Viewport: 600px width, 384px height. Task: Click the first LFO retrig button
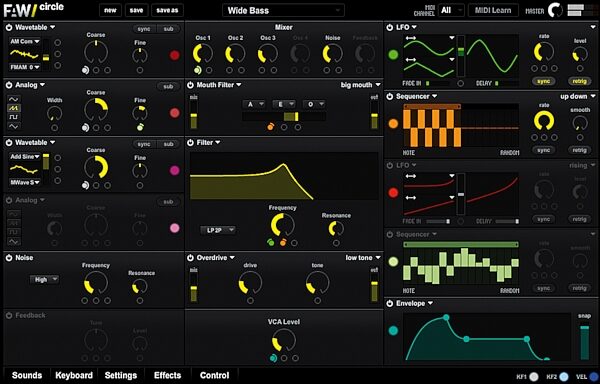[x=579, y=81]
